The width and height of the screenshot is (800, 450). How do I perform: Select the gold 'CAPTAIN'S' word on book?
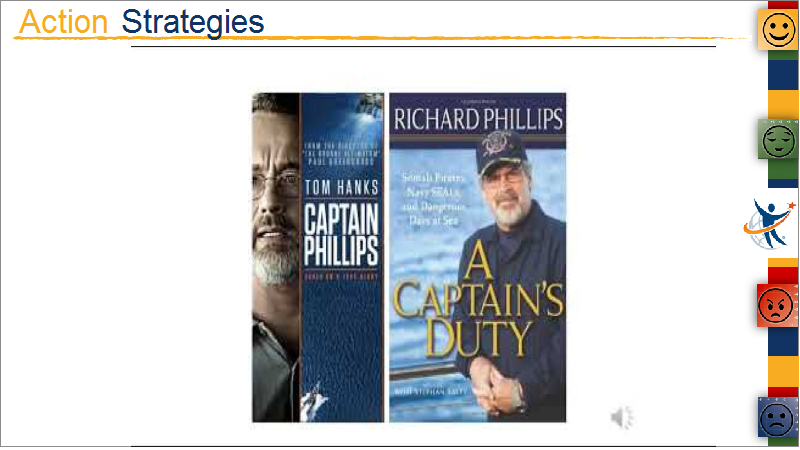pyautogui.click(x=478, y=300)
